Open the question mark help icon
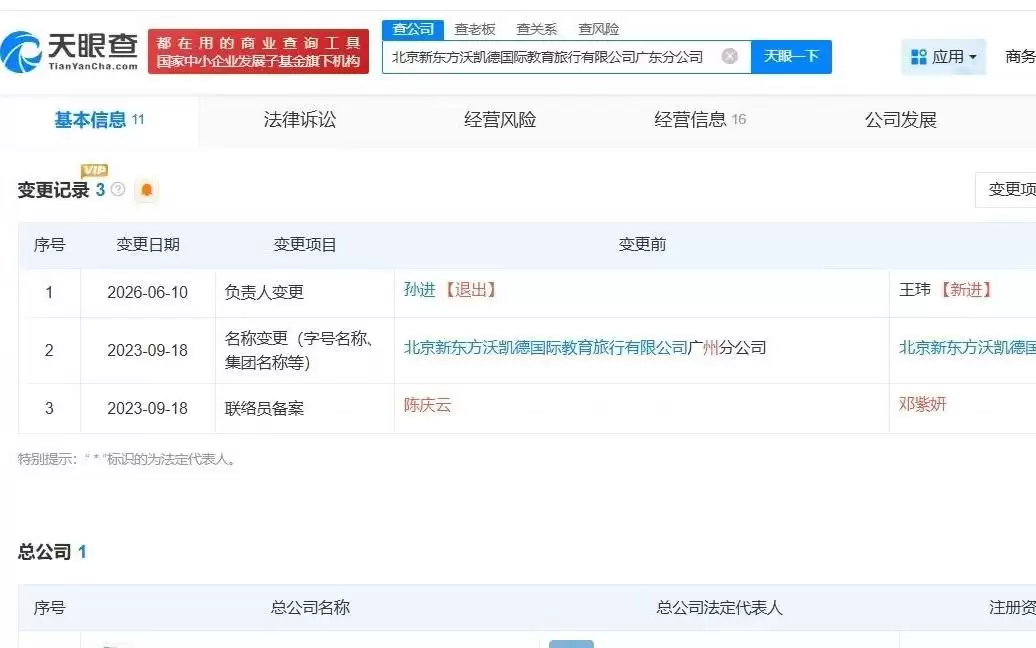Image resolution: width=1036 pixels, height=648 pixels. (118, 190)
